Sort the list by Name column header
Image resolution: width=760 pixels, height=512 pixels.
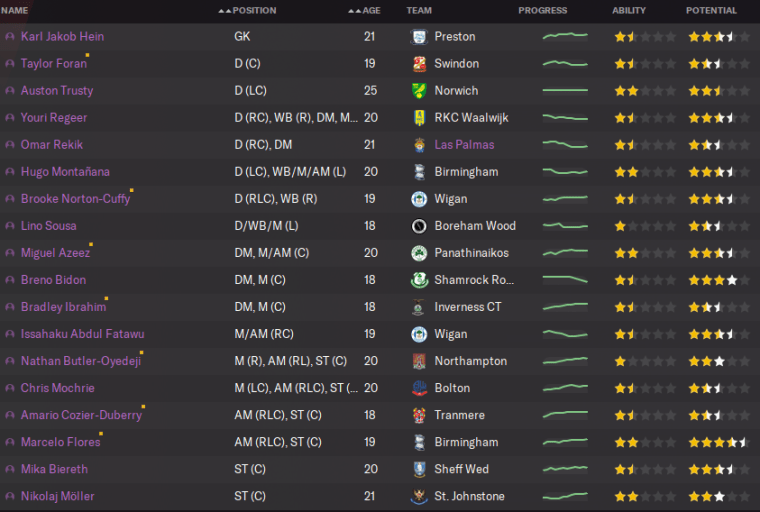(x=14, y=11)
